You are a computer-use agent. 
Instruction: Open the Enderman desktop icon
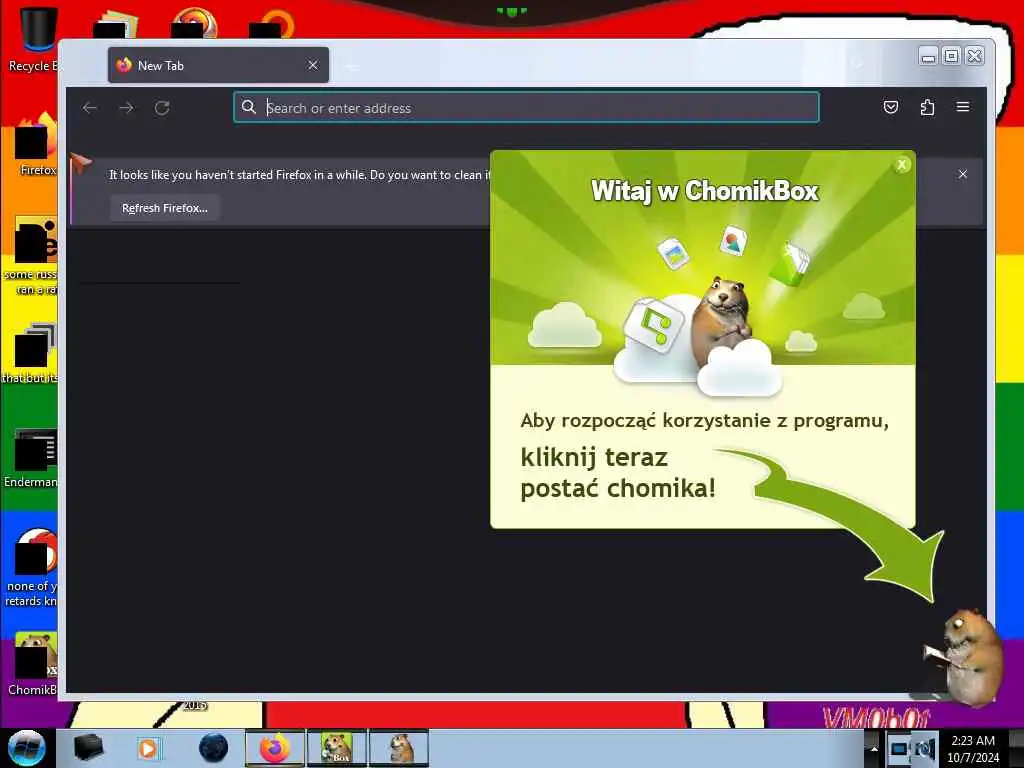[31, 457]
